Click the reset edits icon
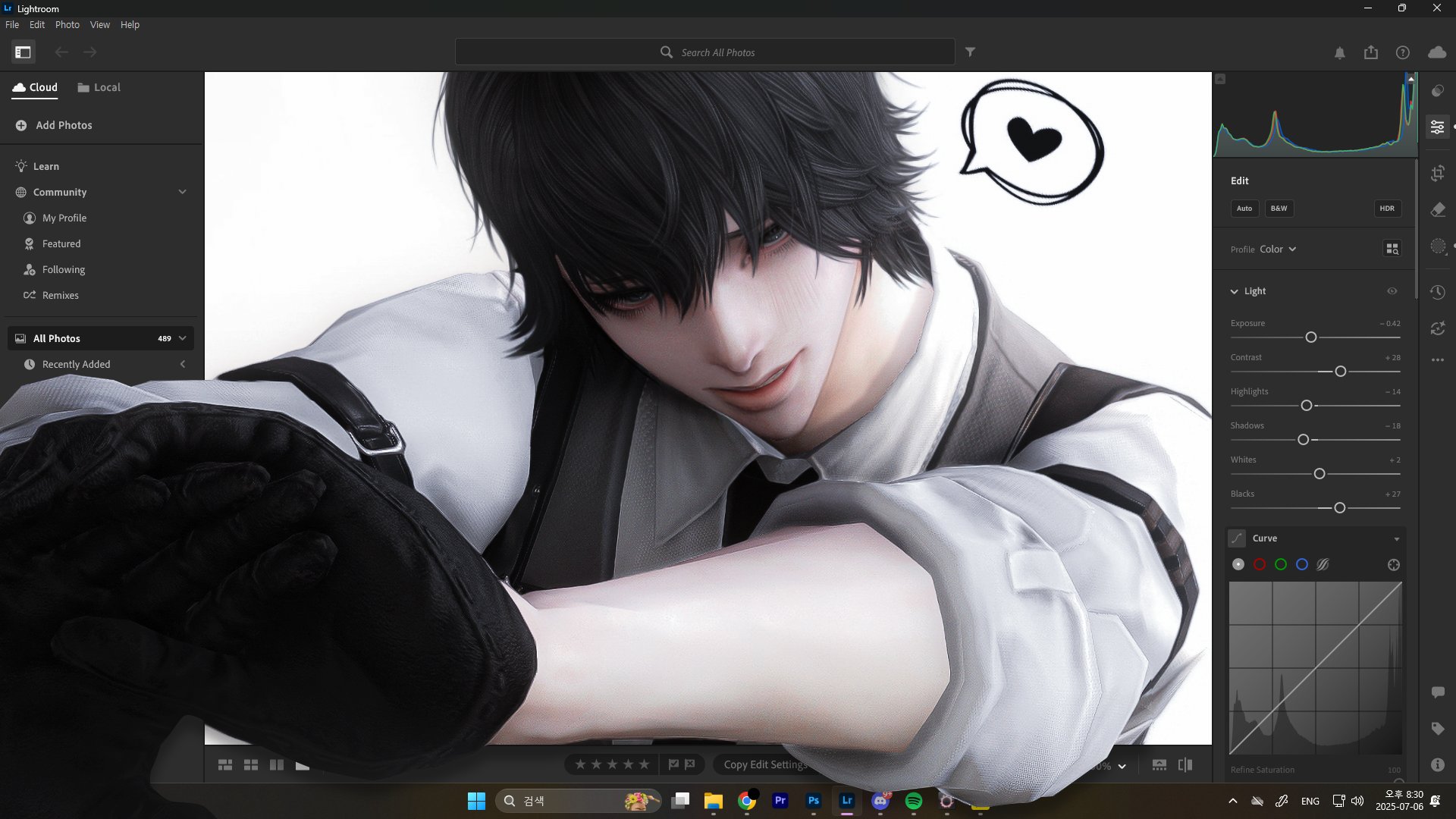Viewport: 1456px width, 819px height. [x=1438, y=328]
